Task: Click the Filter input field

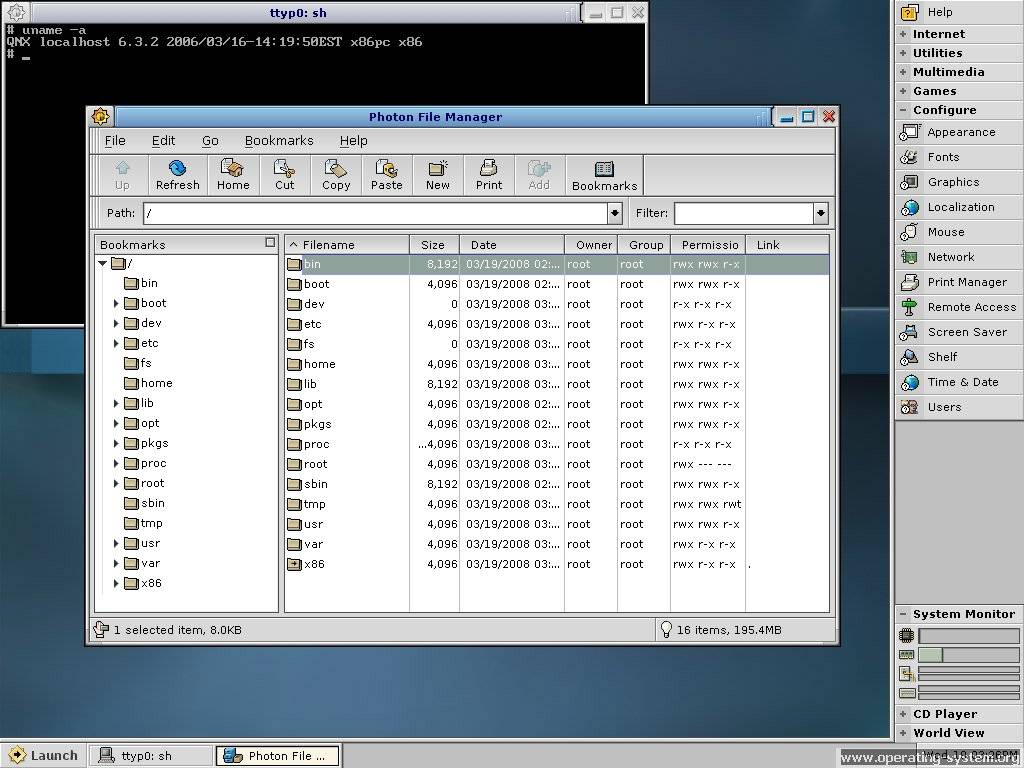Action: tap(744, 213)
